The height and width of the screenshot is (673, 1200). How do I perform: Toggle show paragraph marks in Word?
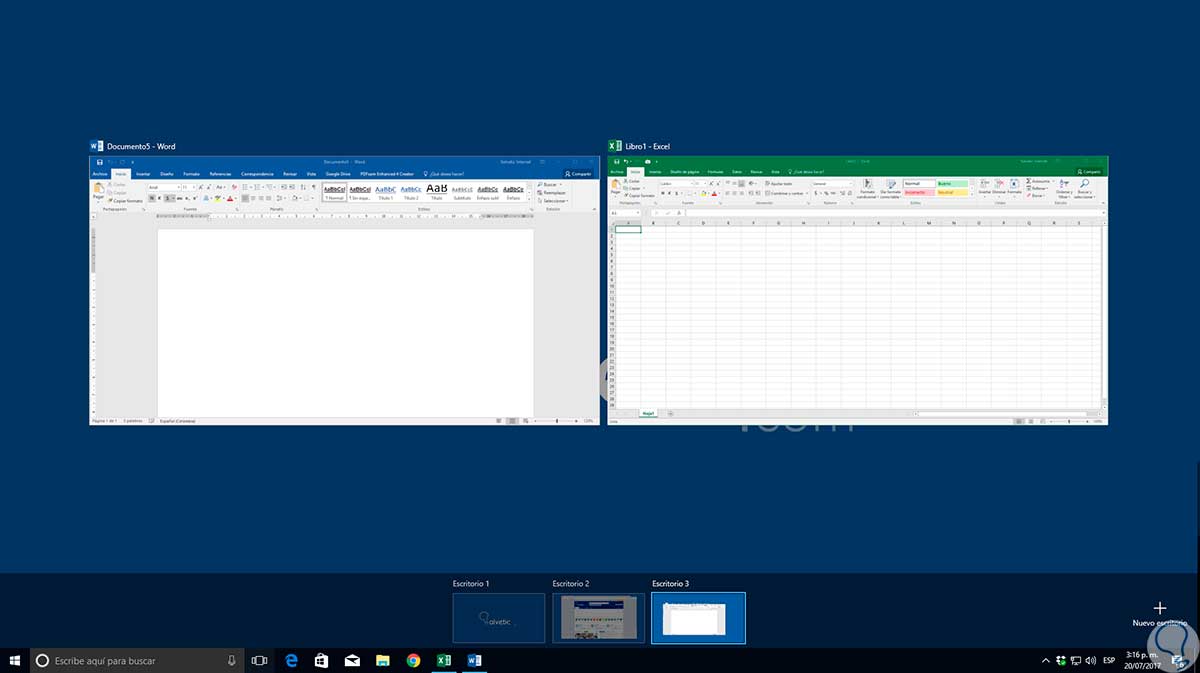coord(314,187)
